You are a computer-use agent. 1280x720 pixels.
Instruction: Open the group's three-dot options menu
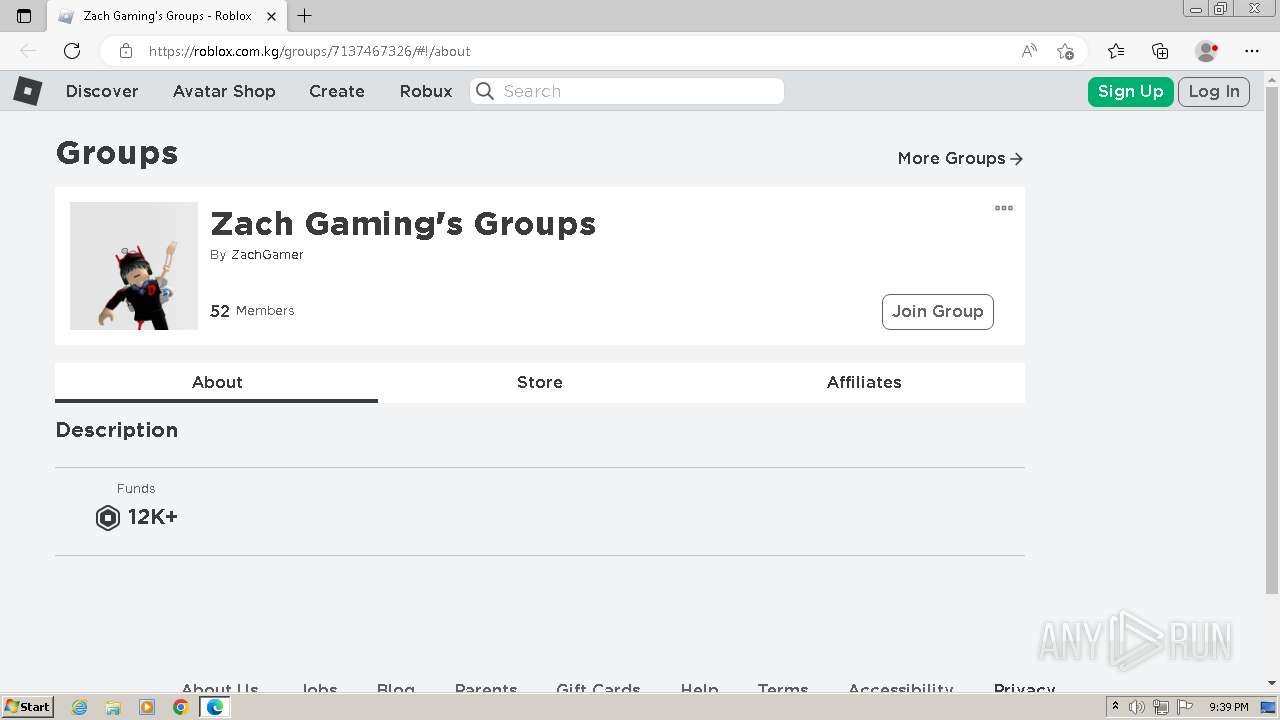[x=1004, y=208]
